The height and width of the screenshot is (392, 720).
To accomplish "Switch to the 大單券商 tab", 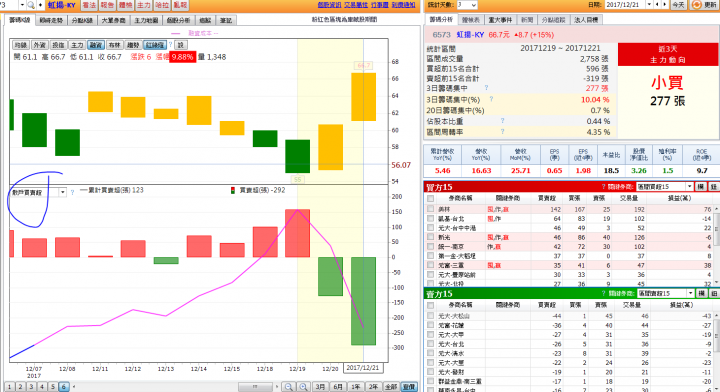I will point(113,20).
